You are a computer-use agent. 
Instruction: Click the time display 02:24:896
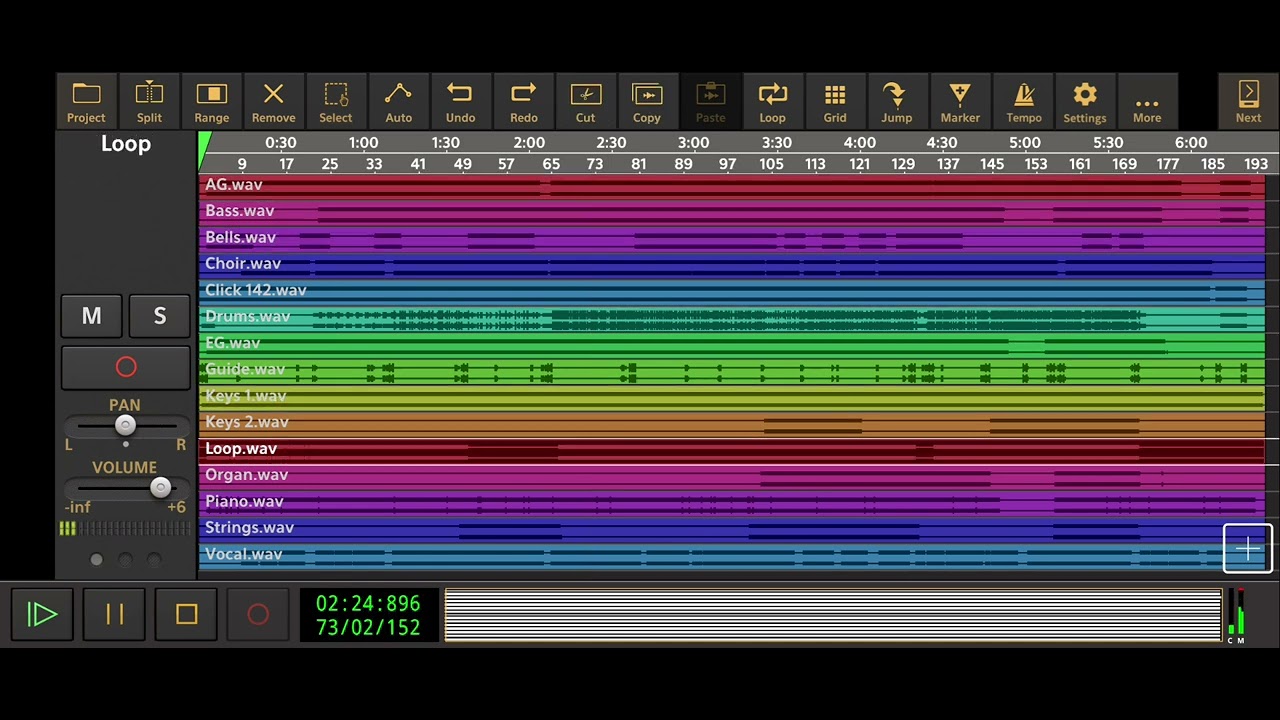(368, 603)
